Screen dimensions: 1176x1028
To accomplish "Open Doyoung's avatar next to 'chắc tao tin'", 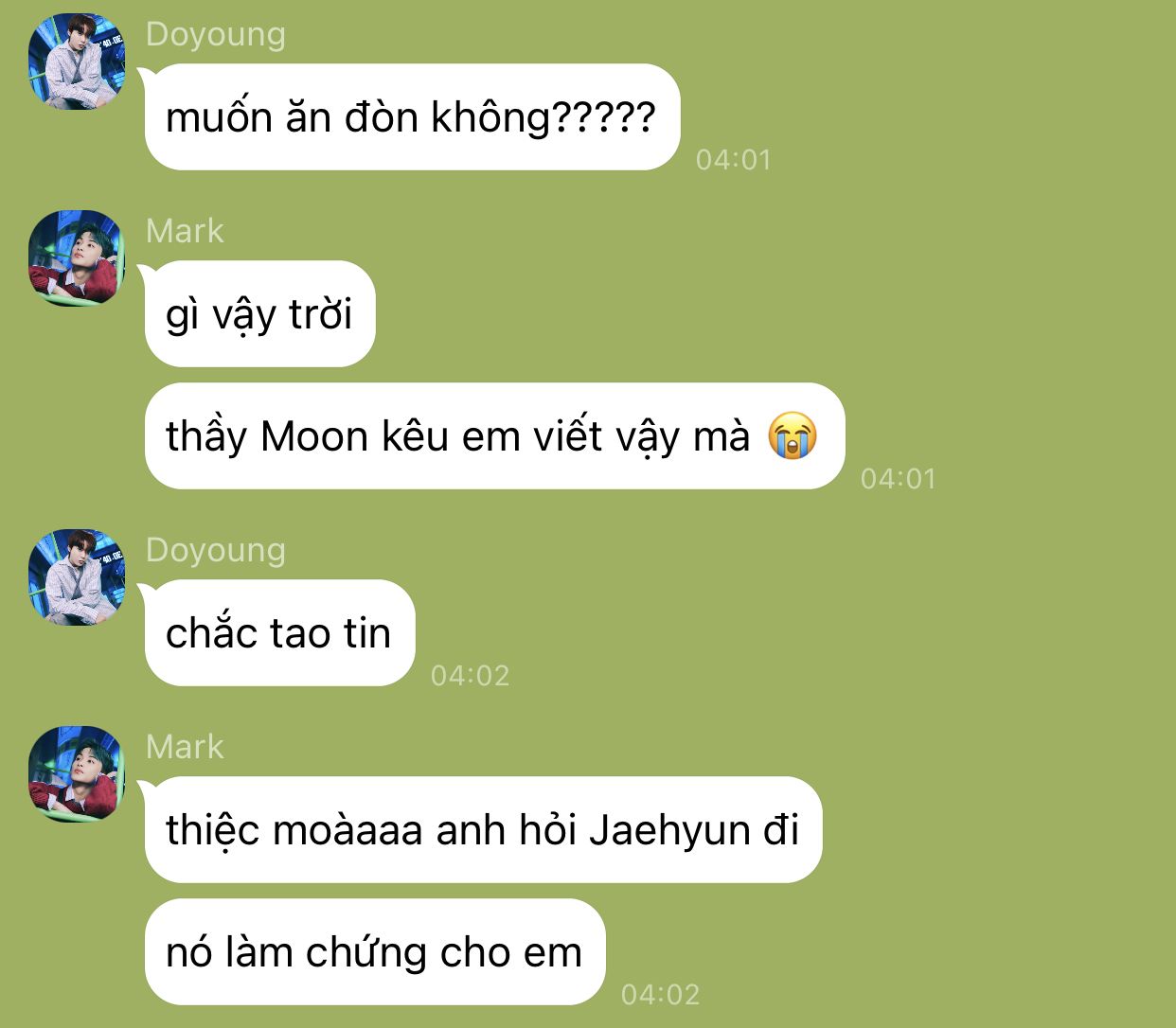I will point(77,577).
